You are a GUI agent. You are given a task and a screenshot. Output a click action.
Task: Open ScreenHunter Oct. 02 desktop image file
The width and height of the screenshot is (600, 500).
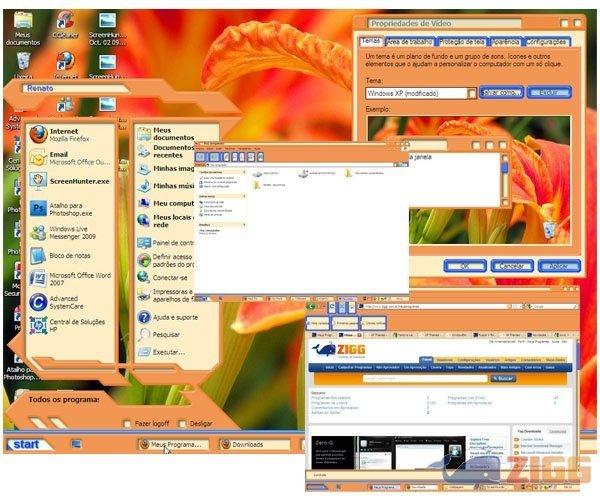[x=108, y=29]
